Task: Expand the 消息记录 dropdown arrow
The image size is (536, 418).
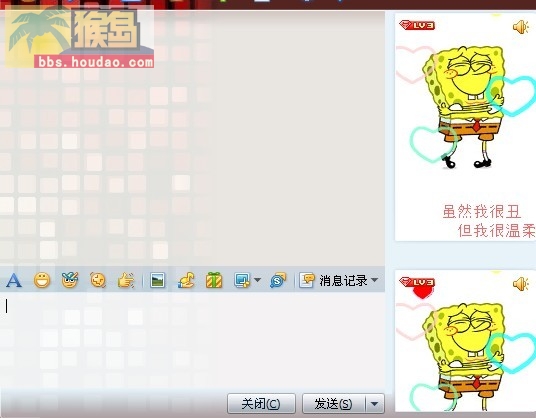Action: point(375,280)
